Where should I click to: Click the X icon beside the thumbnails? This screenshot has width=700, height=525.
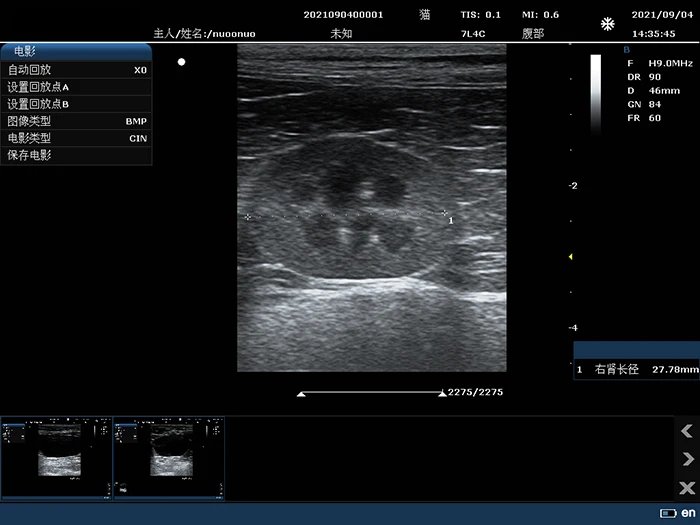[x=686, y=487]
